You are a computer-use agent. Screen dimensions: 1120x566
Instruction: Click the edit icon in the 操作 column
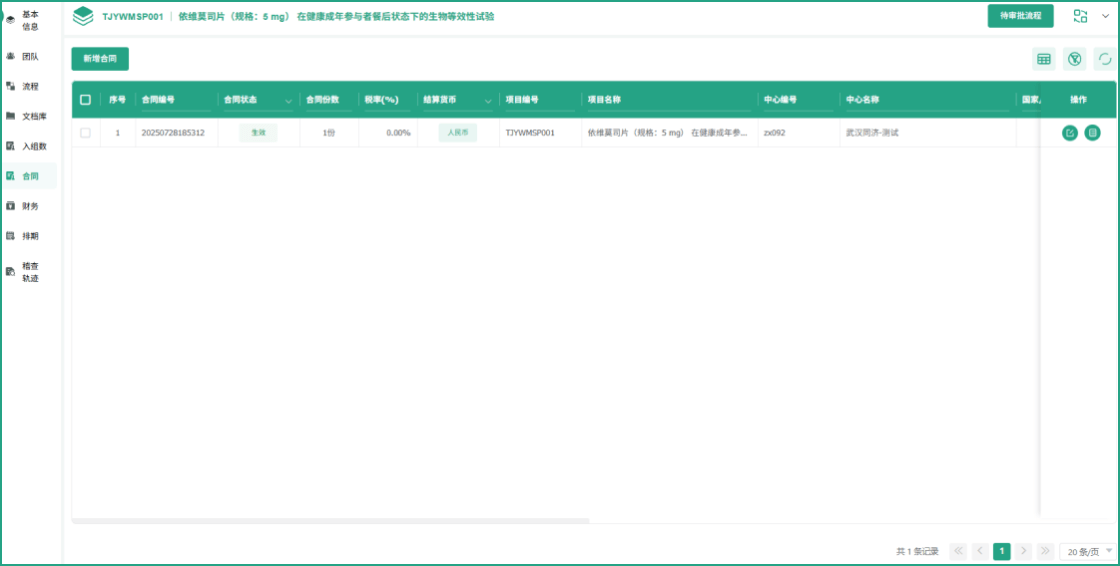[x=1070, y=133]
